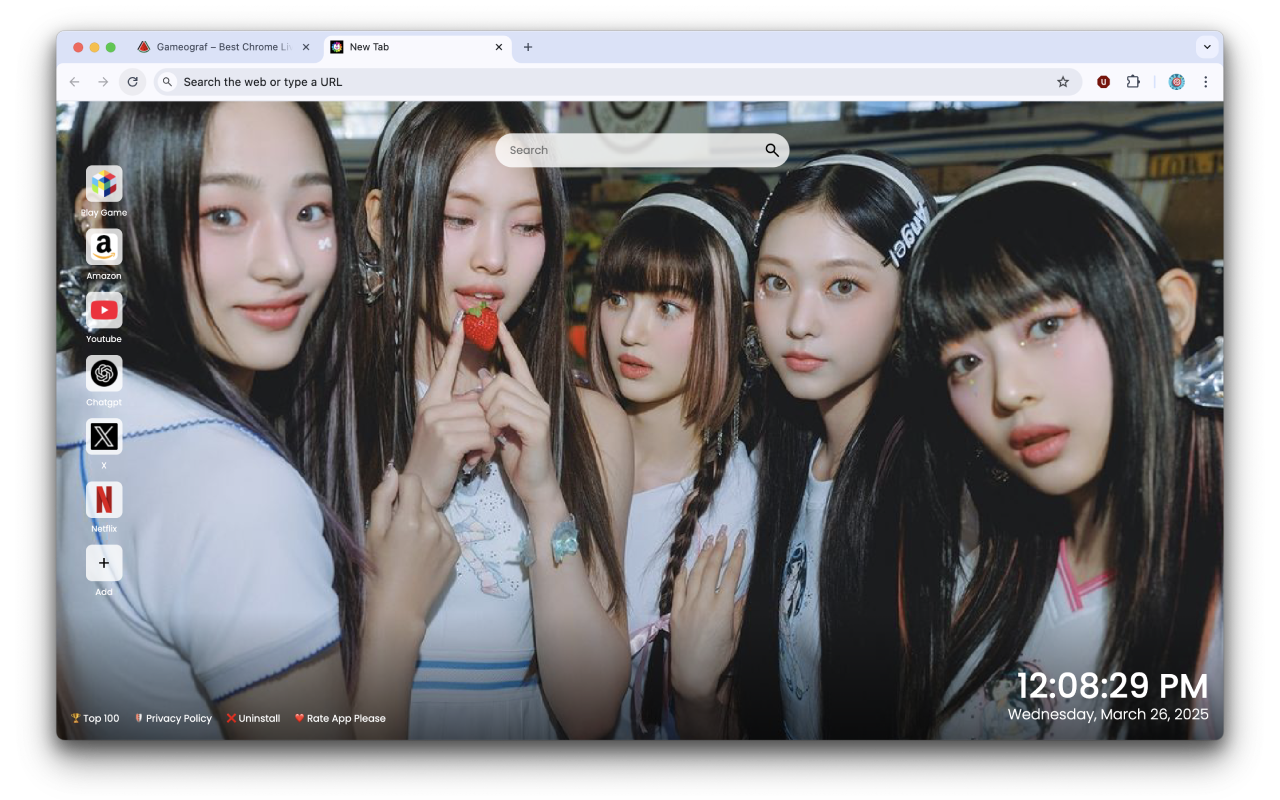
Task: Open the Chatgpt shortcut icon
Action: 104,373
